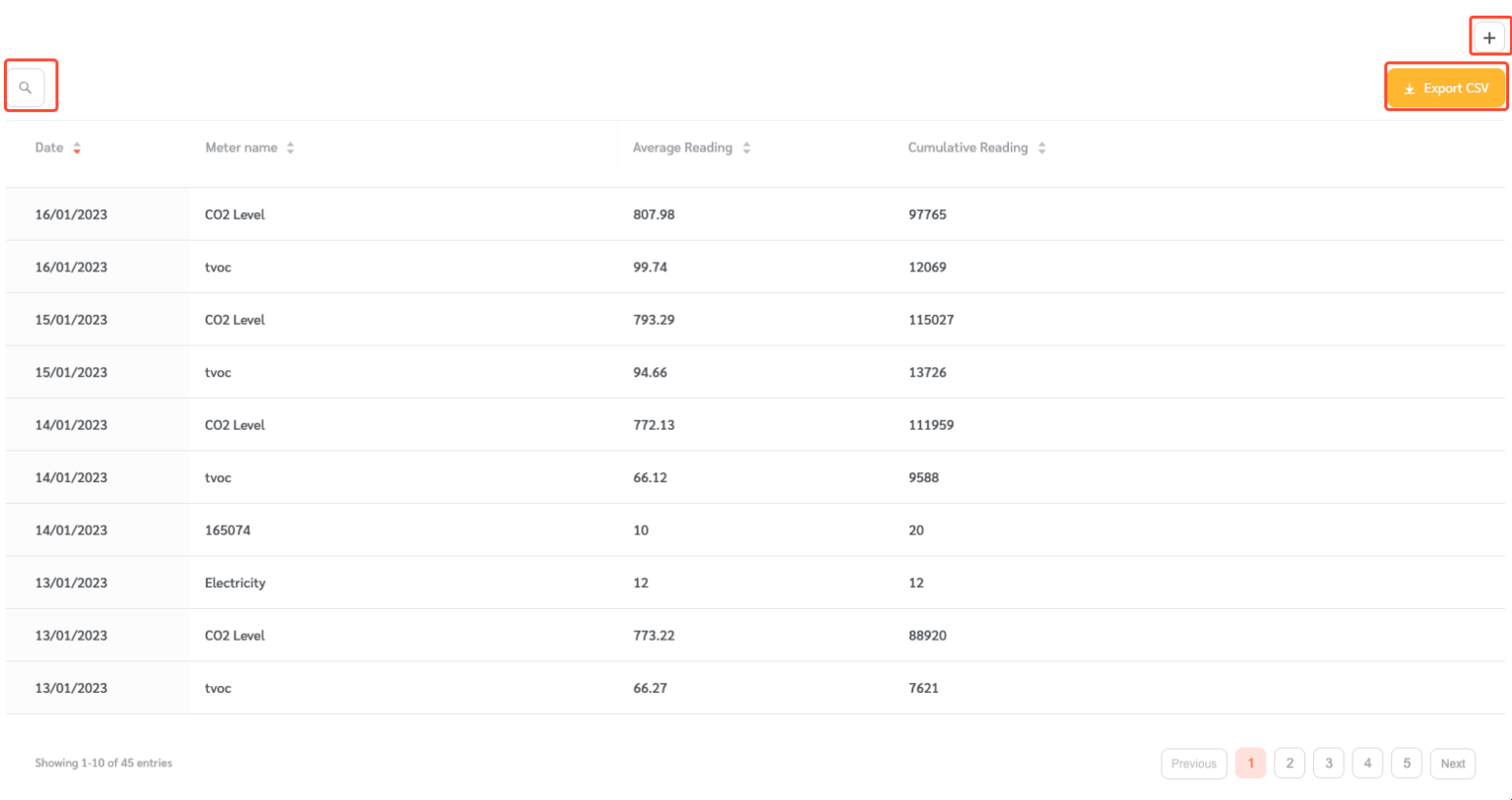Click the Previous pagination button

click(1193, 763)
